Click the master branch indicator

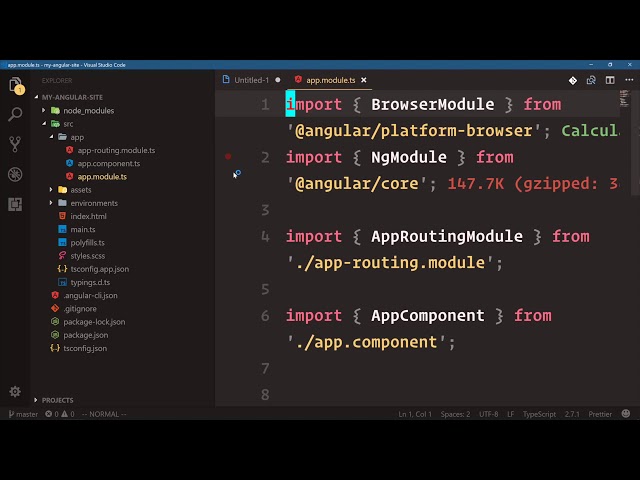pyautogui.click(x=23, y=414)
